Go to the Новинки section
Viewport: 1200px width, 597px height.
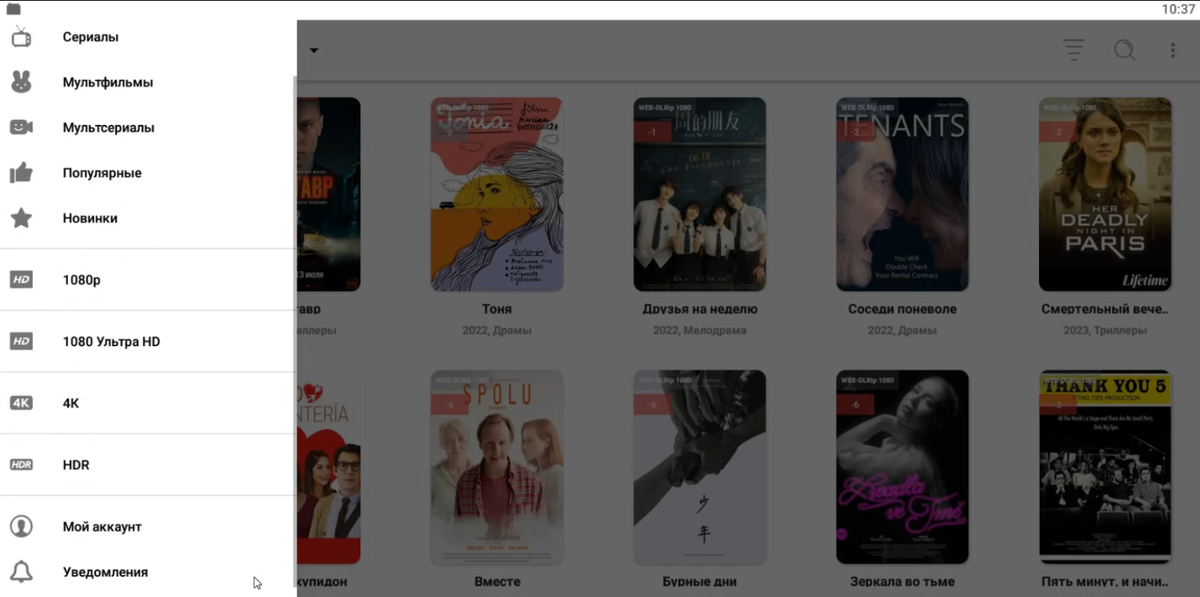click(148, 218)
